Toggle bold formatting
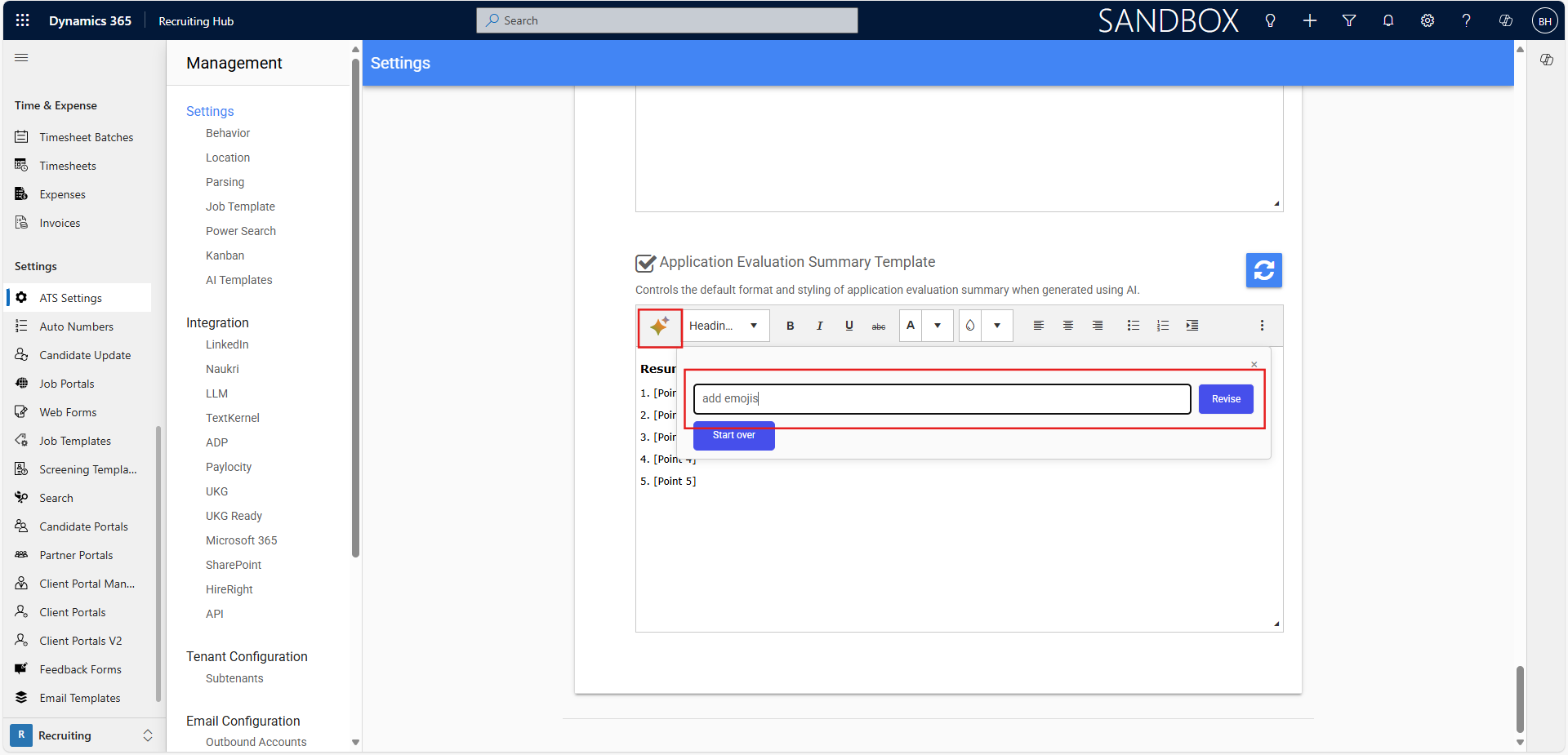1568x755 pixels. [x=790, y=326]
